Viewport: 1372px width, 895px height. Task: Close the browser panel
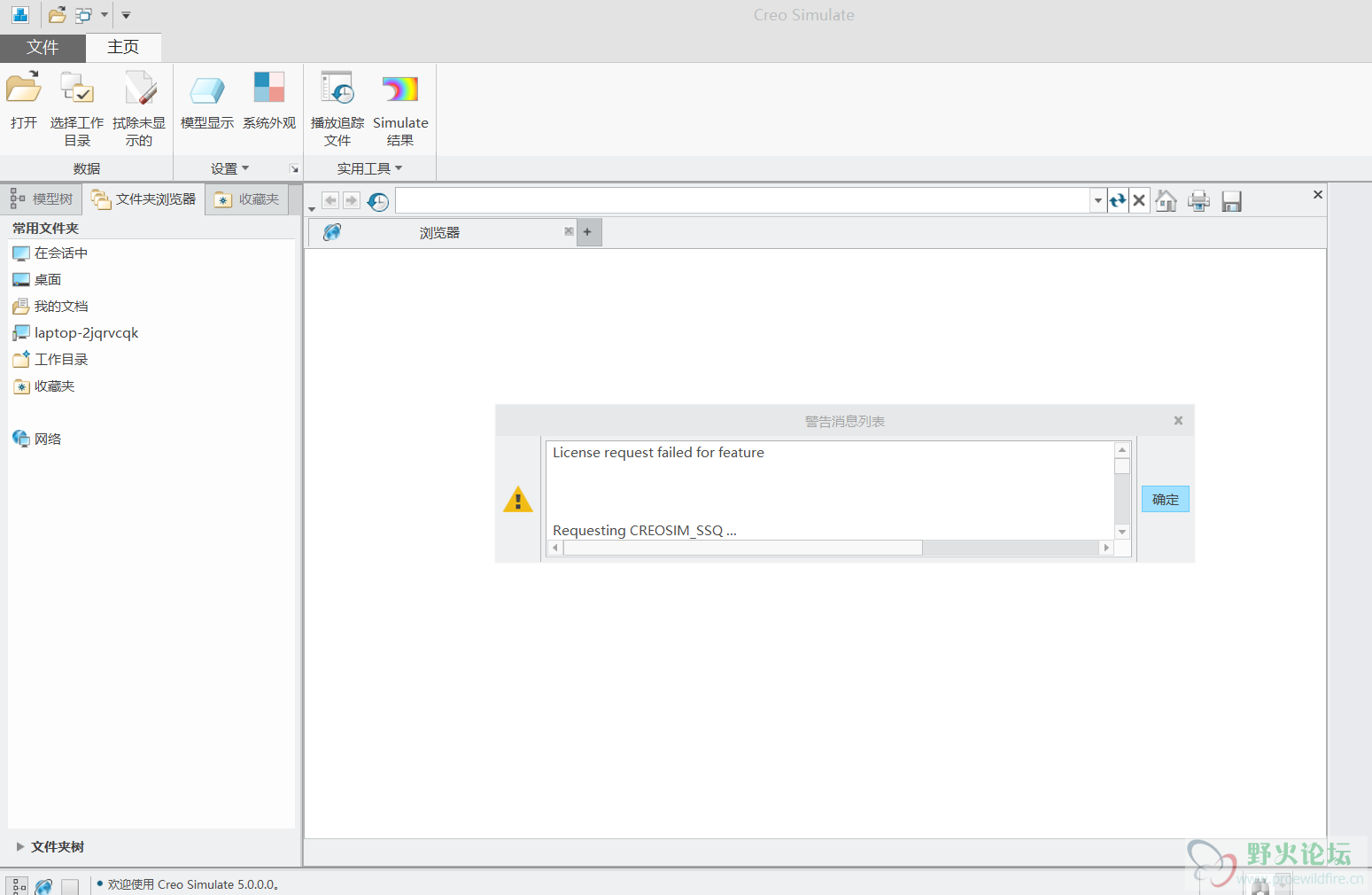(1318, 194)
